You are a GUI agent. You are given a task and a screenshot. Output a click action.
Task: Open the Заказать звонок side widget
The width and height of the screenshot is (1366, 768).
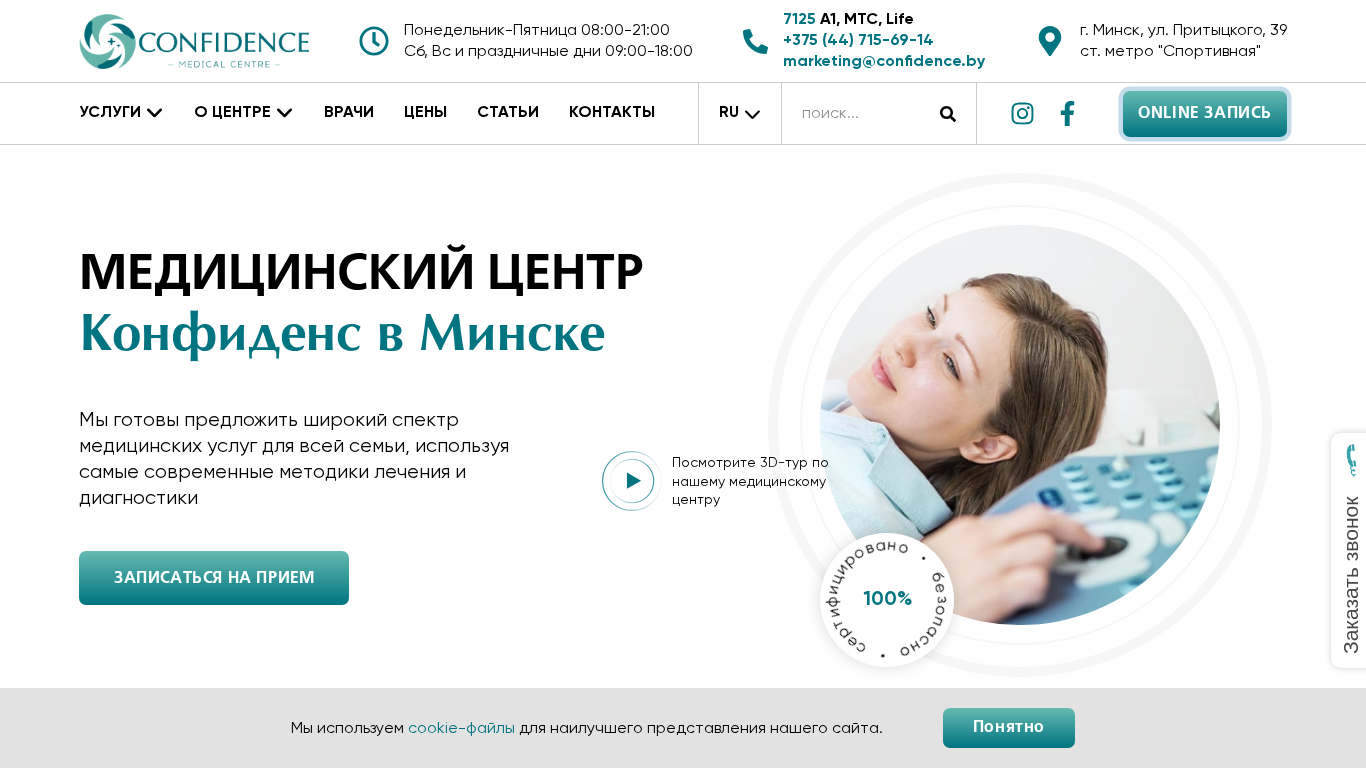1349,550
